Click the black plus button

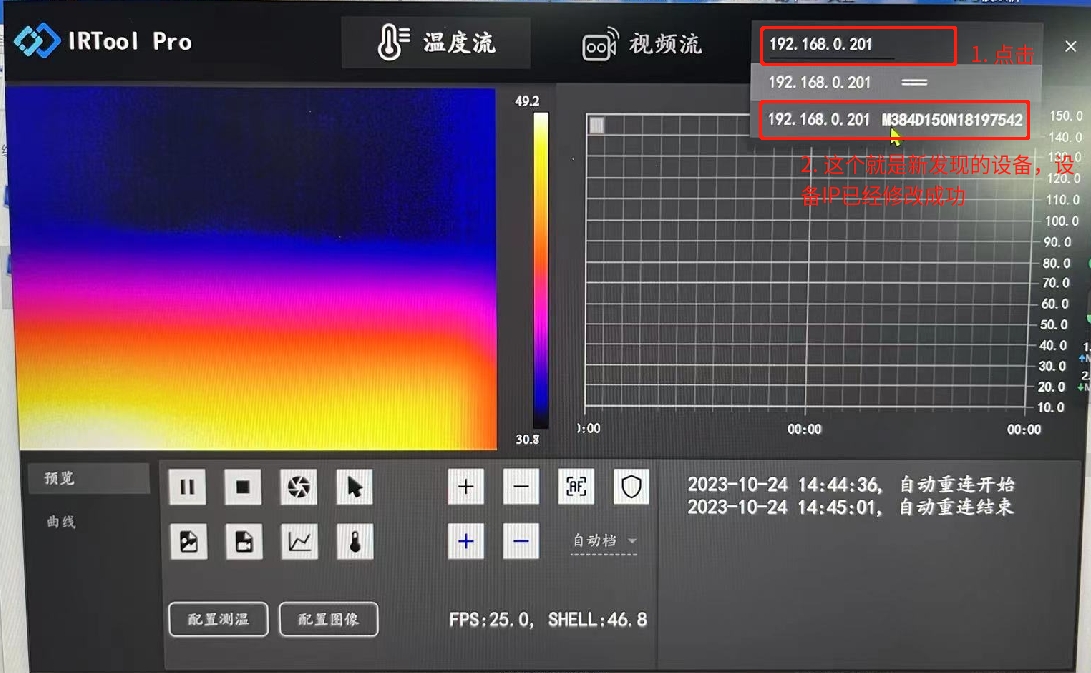[465, 487]
